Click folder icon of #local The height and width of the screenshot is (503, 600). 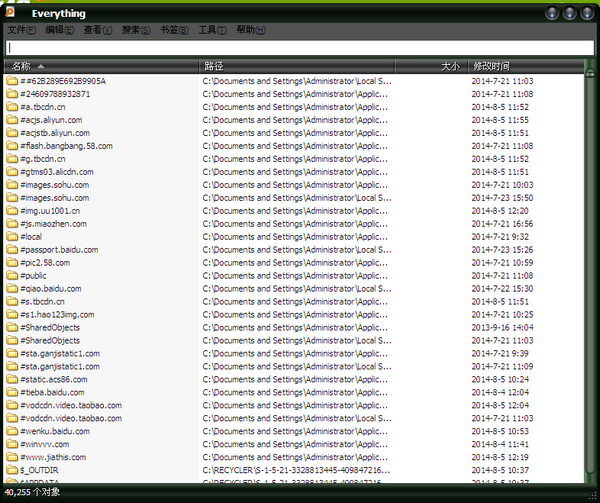point(12,237)
